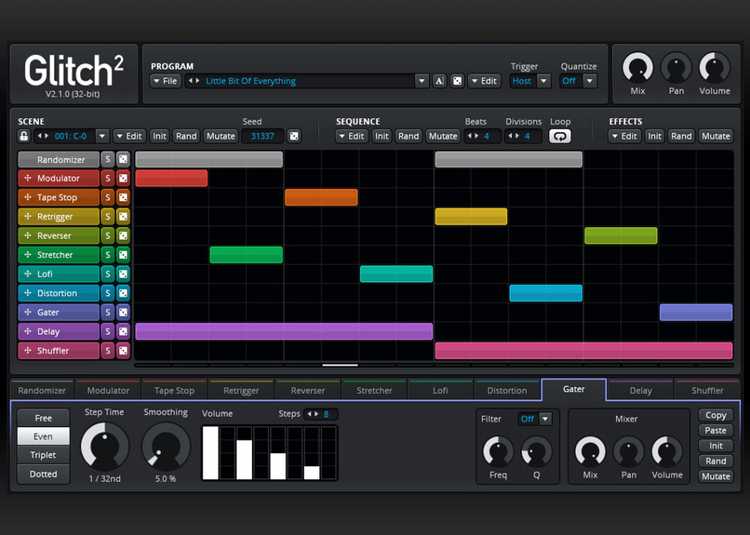Click the first Volume step bar
This screenshot has height=535, width=750.
211,453
